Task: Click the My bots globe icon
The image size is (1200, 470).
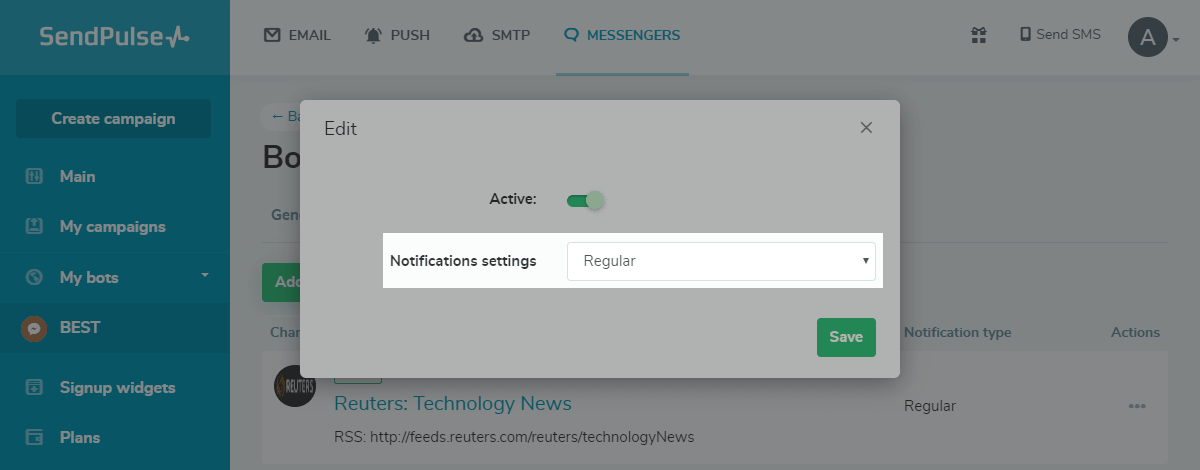Action: tap(34, 277)
